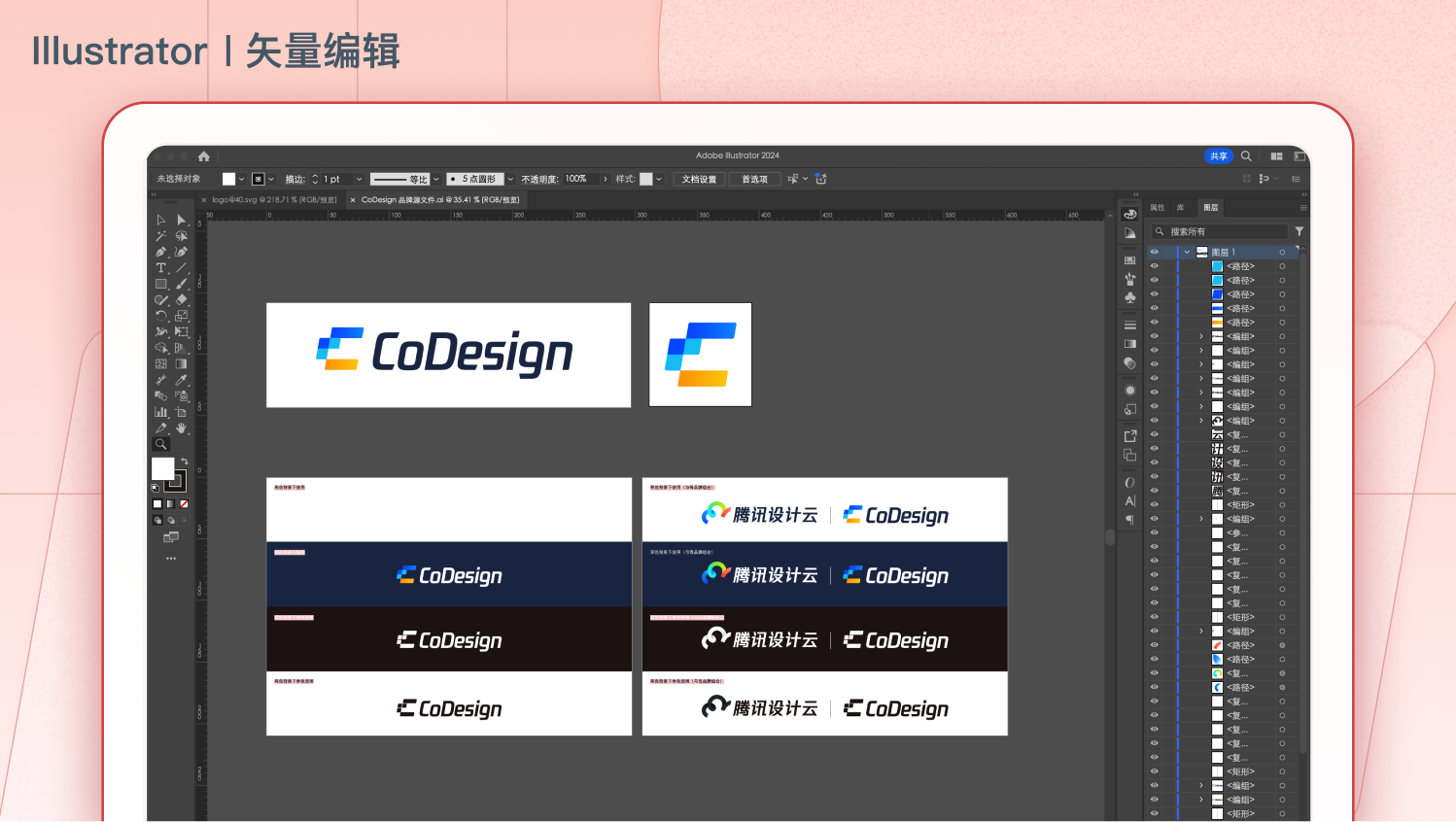Select the Zoom magnifier tool

[161, 444]
